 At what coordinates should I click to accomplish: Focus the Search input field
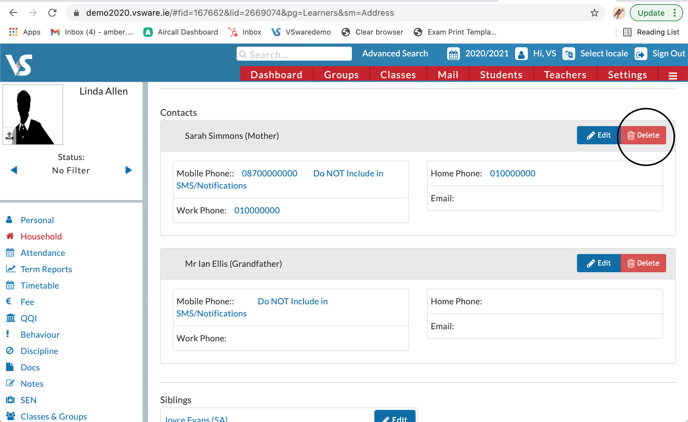coord(294,54)
